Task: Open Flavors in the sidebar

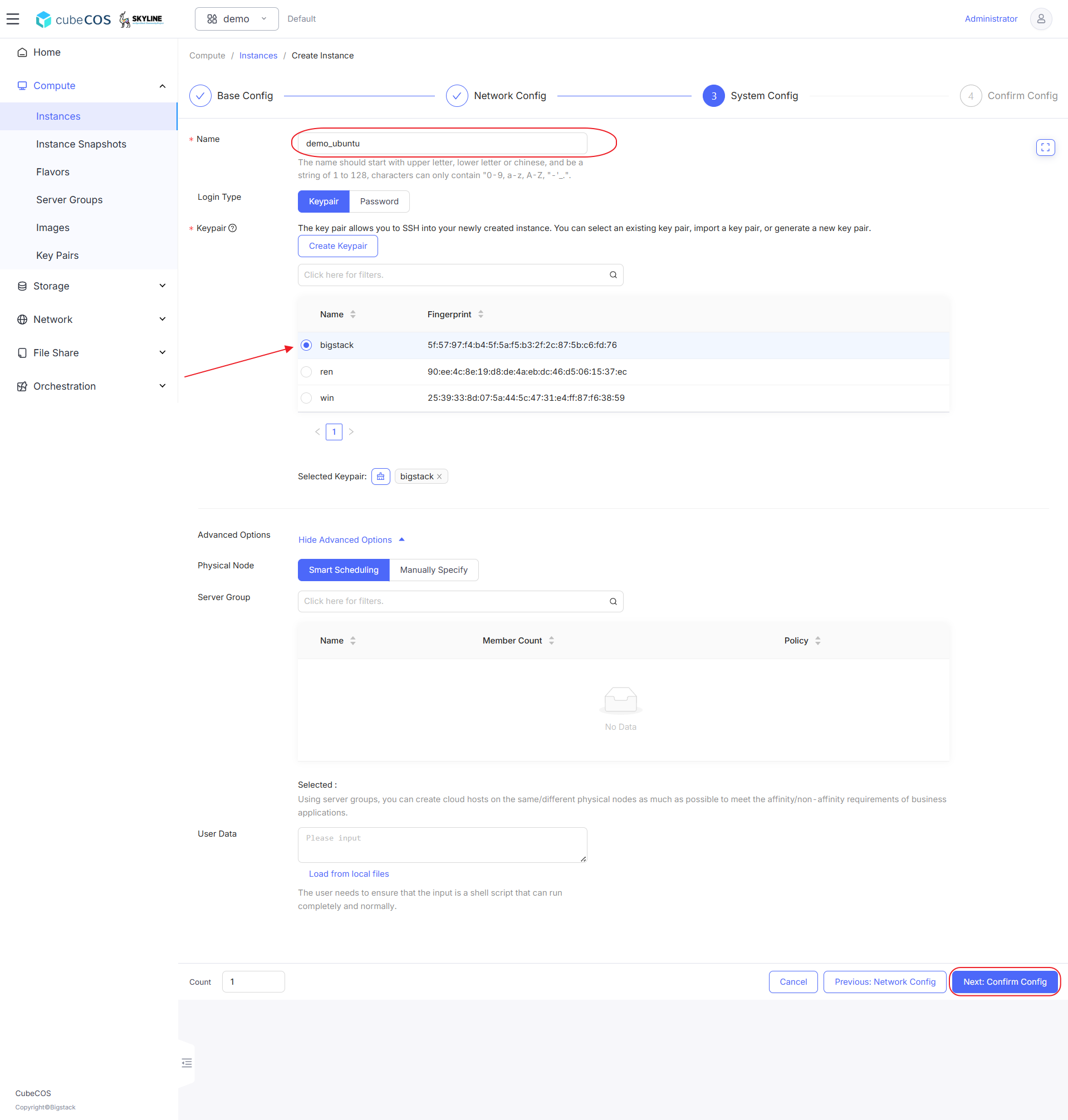Action: coord(89,173)
